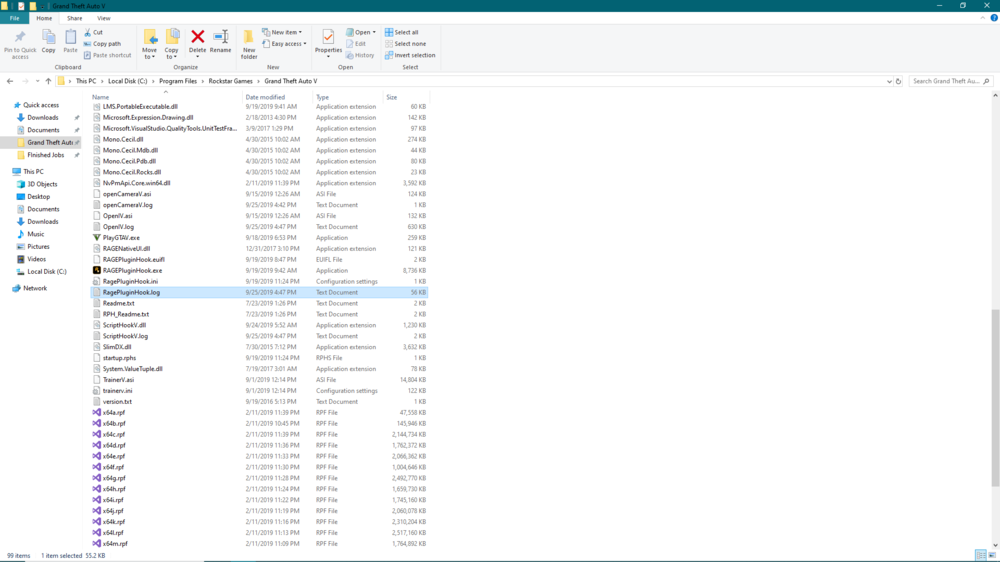Click the Back navigation arrow

[10, 81]
